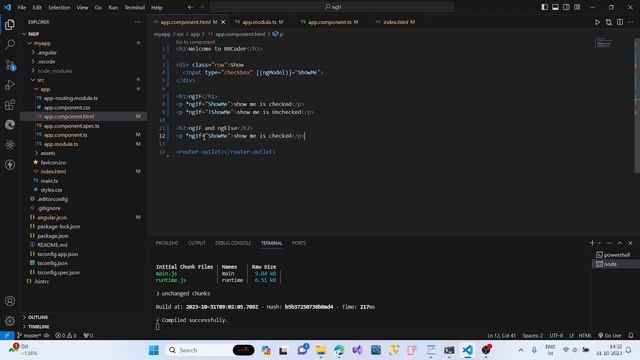Open notifications bell in status bar
The image size is (640, 360).
click(x=631, y=336)
